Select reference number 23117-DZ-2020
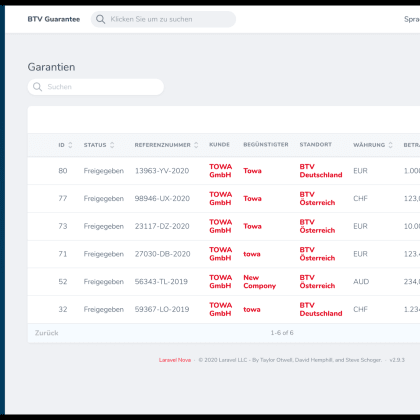The image size is (420, 420). (x=162, y=226)
